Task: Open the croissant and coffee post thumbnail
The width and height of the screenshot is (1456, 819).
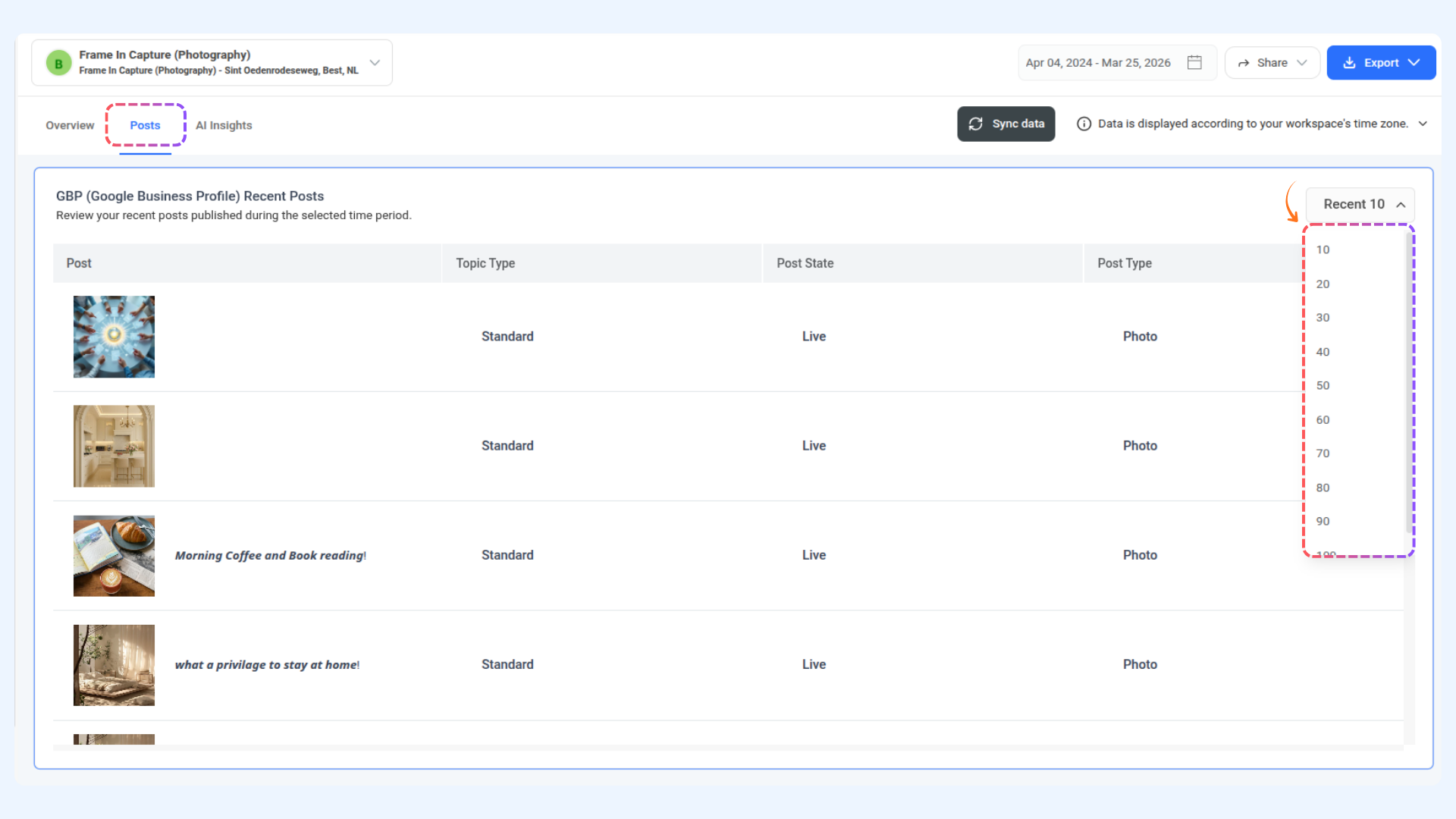Action: tap(114, 556)
